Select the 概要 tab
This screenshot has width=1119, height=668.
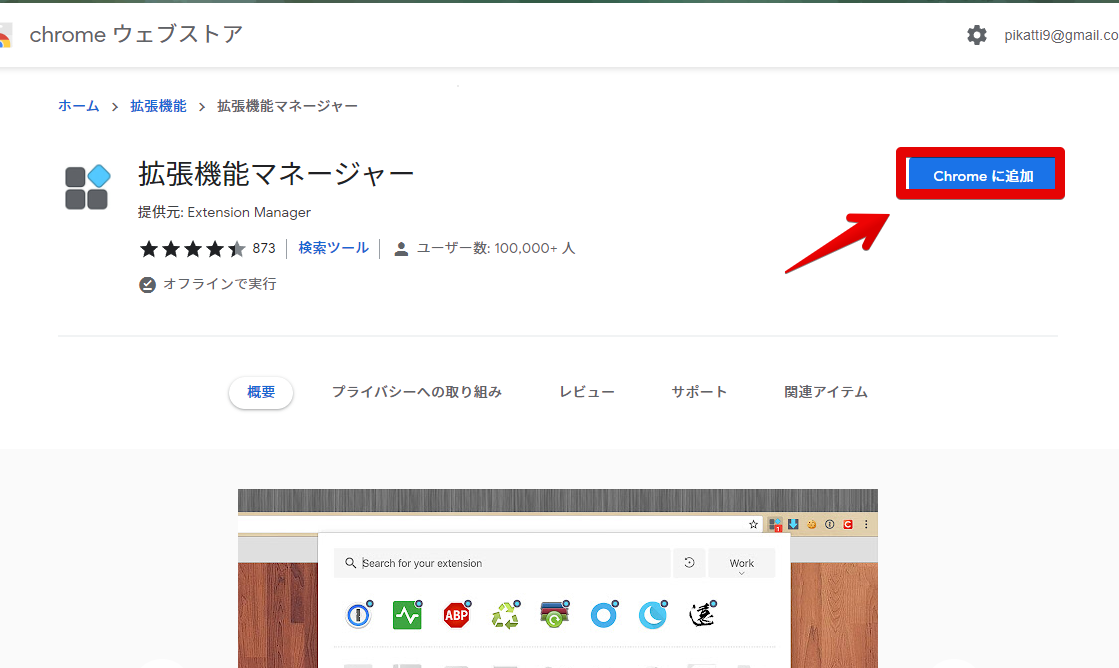[x=261, y=393]
